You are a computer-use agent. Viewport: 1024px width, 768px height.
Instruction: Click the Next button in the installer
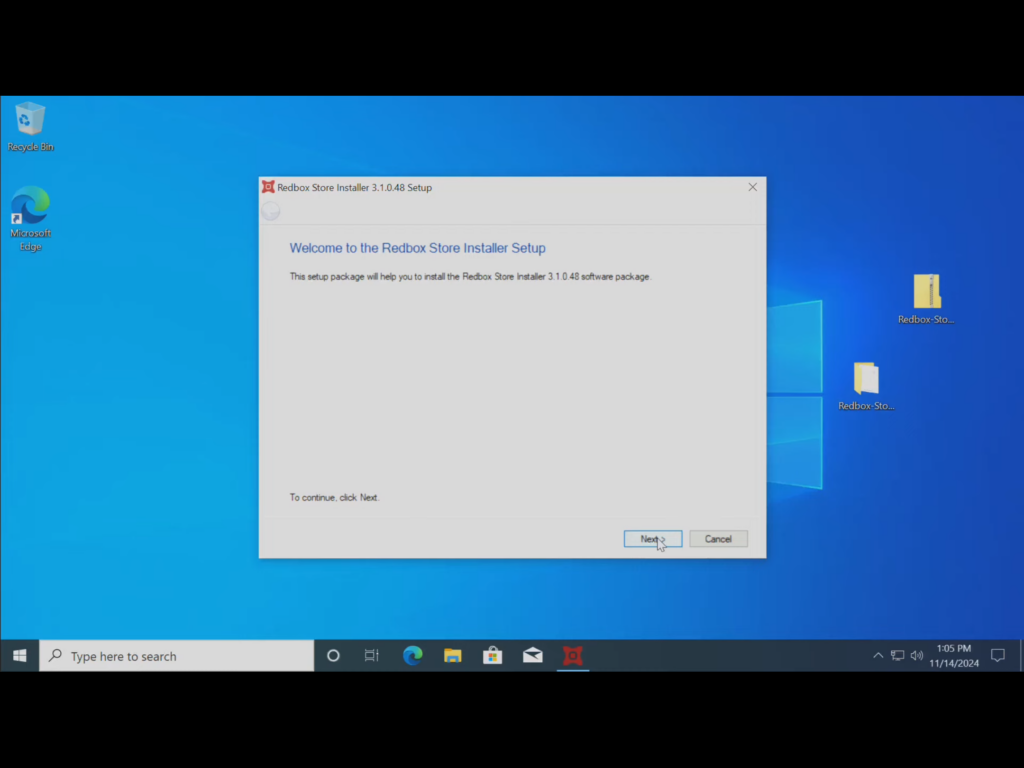pyautogui.click(x=652, y=539)
